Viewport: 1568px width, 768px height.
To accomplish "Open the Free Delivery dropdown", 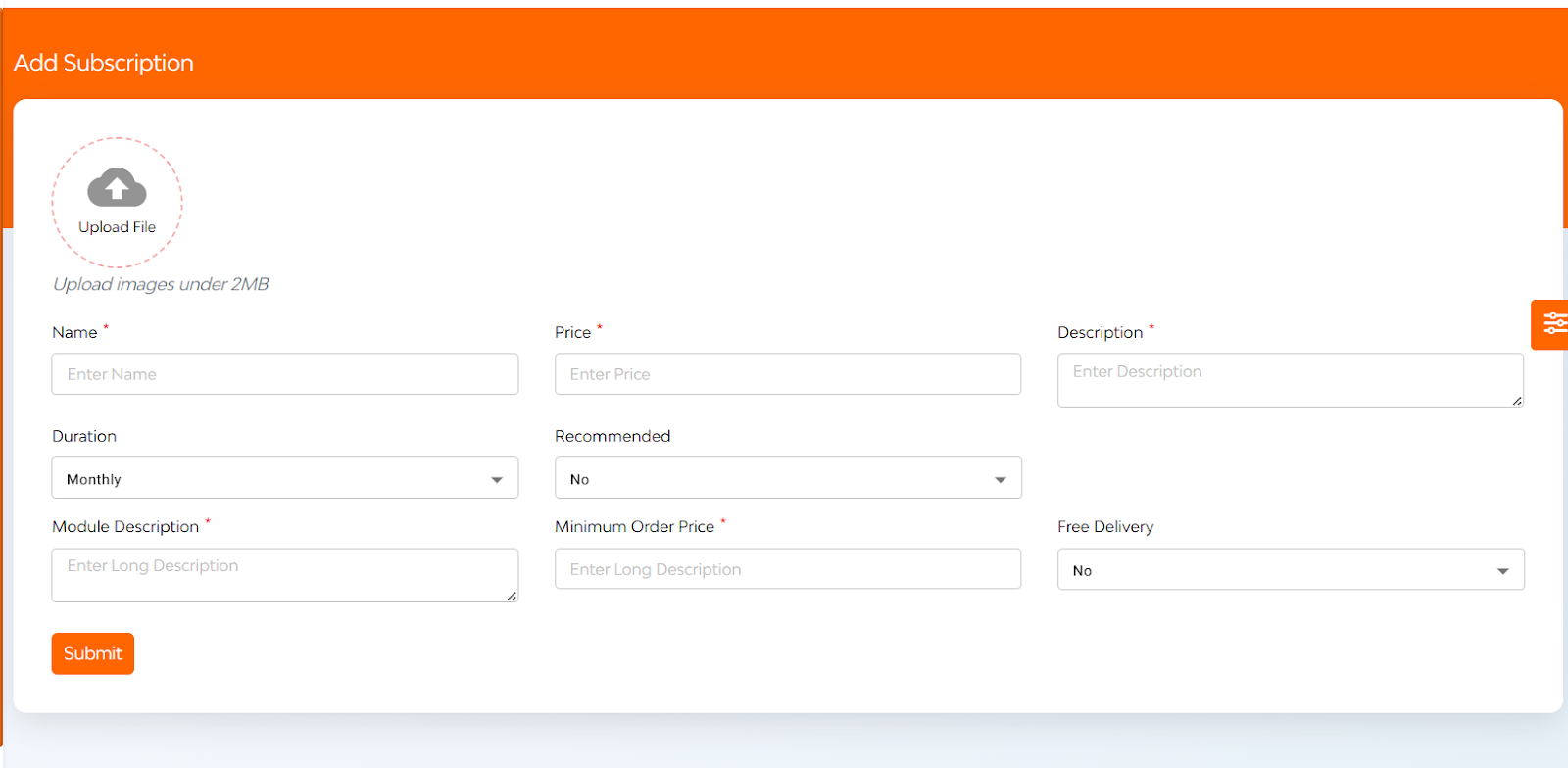I will point(1291,569).
